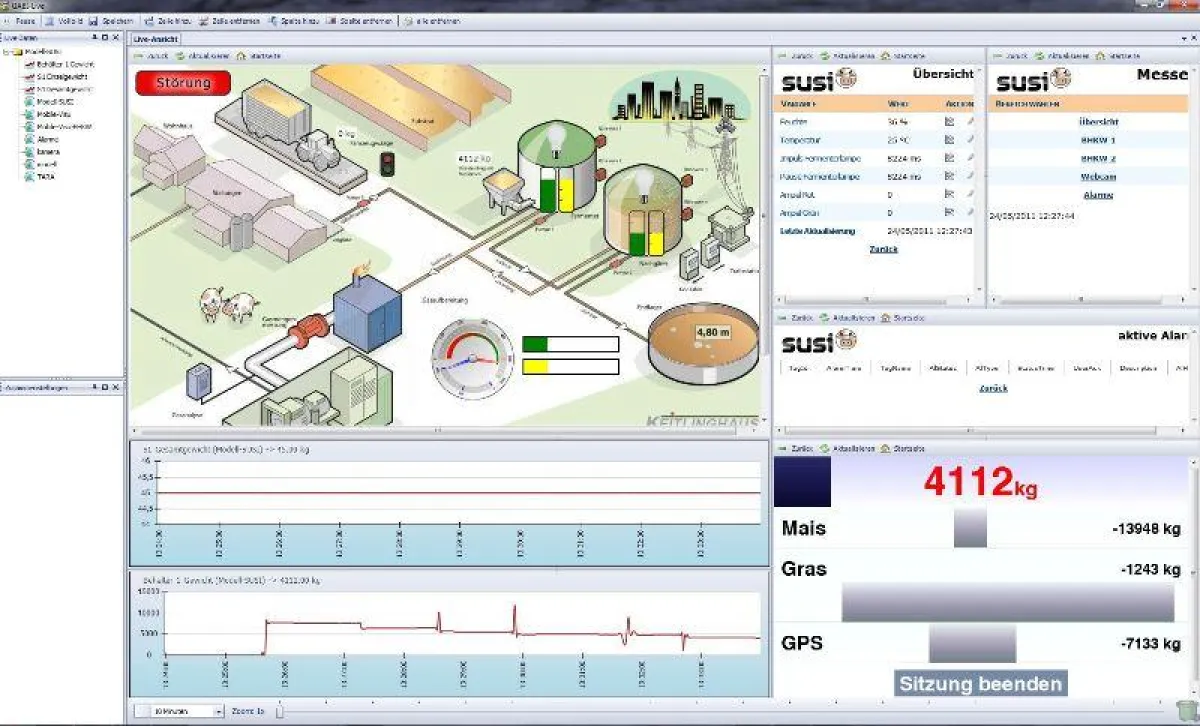Click the Spalte entfernen toolbar icon
The width and height of the screenshot is (1200, 726).
(x=331, y=21)
